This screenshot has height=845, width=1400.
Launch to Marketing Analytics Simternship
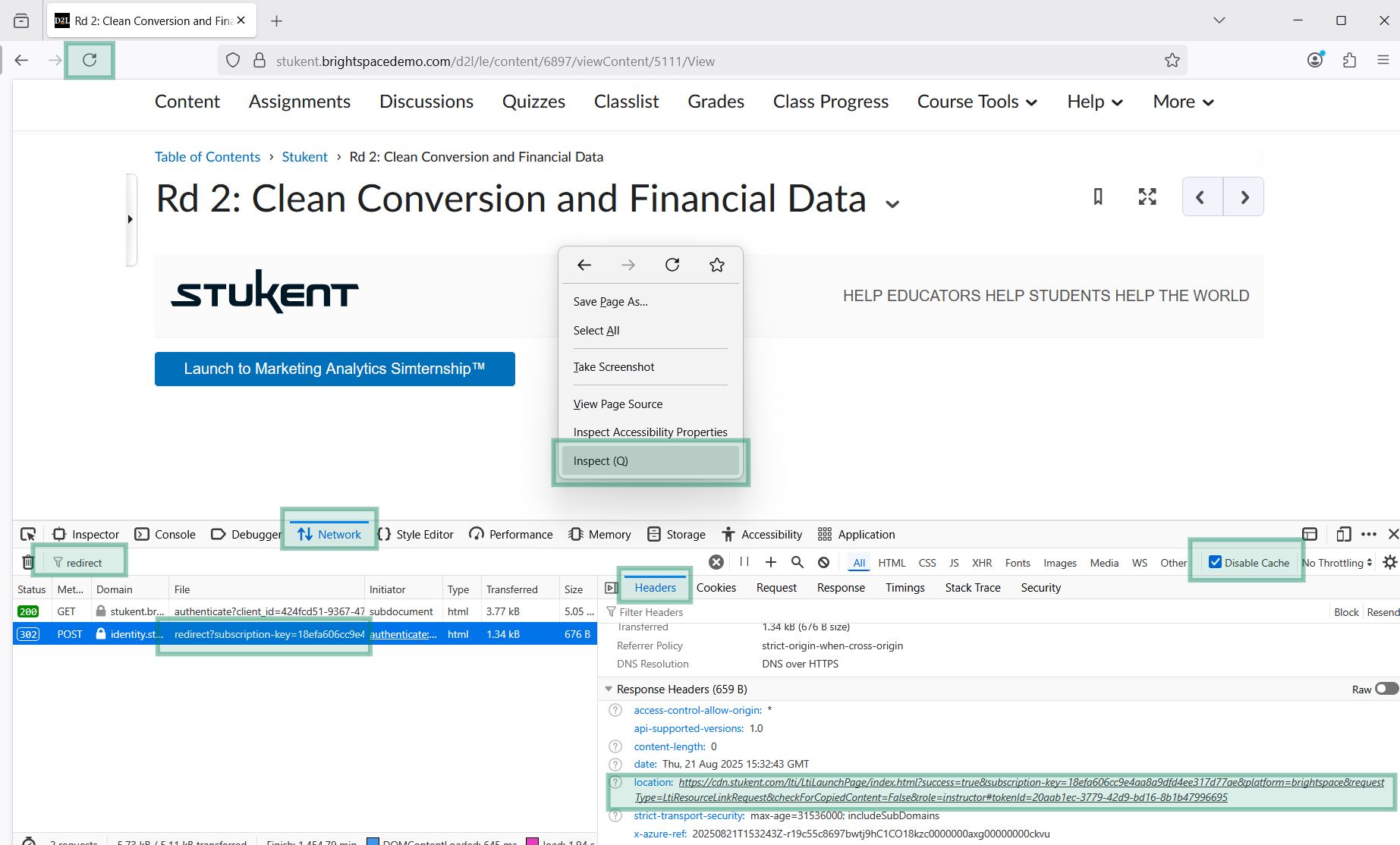click(x=335, y=369)
